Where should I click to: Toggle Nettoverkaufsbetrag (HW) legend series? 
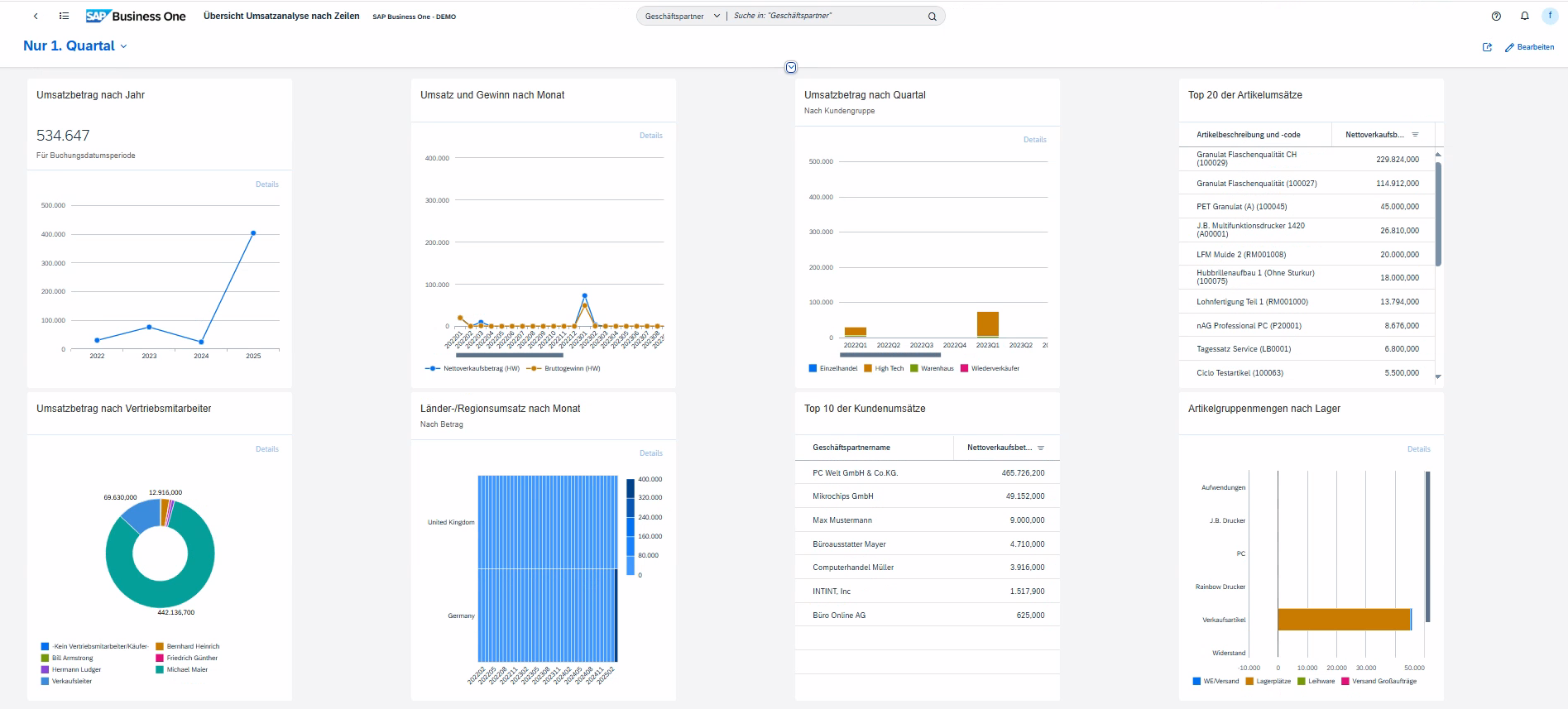pos(472,369)
